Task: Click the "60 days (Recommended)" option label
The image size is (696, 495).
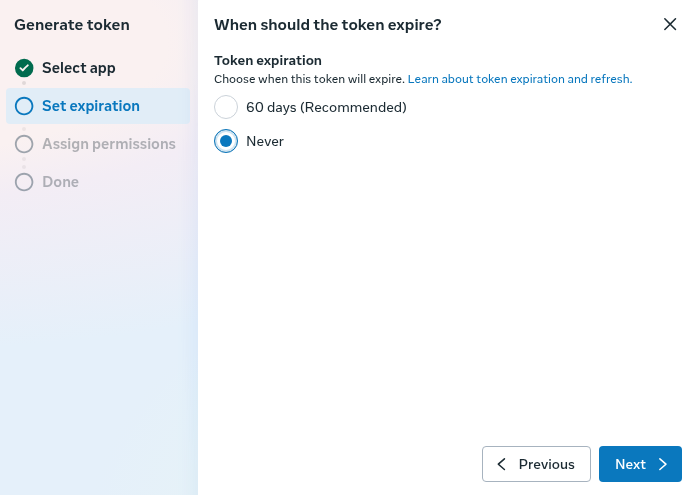Action: tap(326, 107)
